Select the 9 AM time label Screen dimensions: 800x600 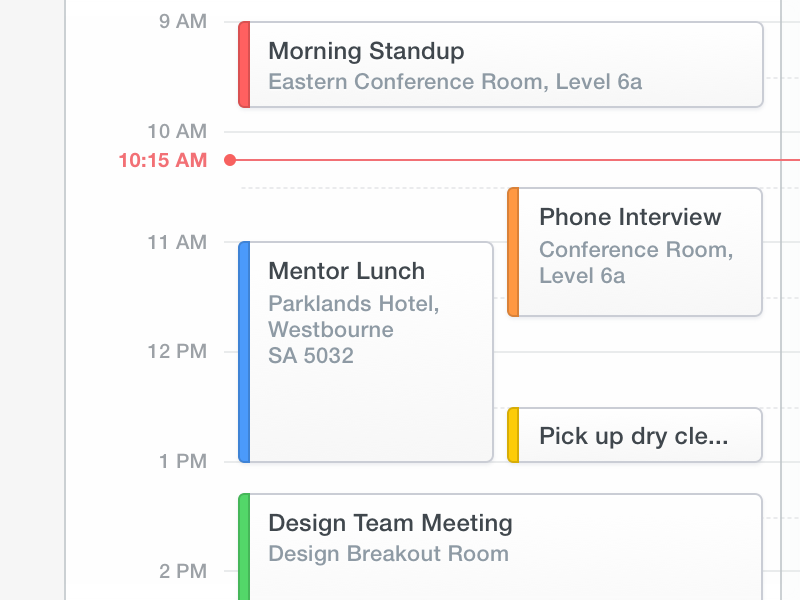pos(182,22)
